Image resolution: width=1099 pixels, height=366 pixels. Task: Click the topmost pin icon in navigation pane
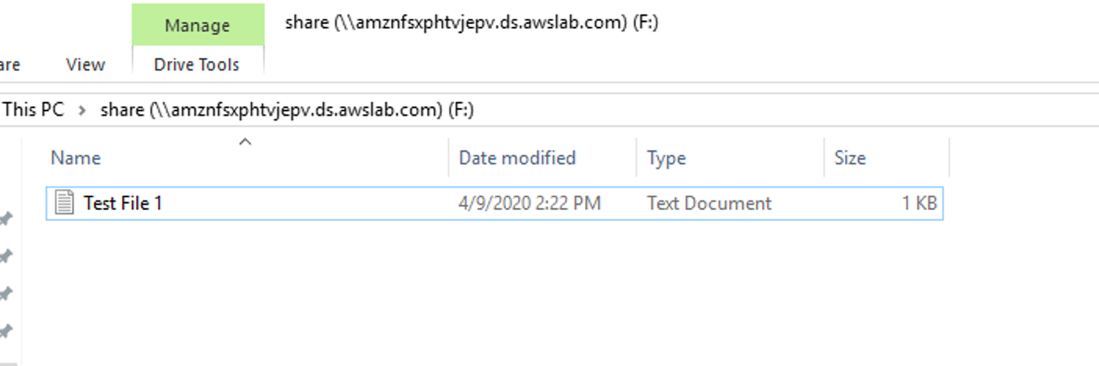tap(6, 219)
